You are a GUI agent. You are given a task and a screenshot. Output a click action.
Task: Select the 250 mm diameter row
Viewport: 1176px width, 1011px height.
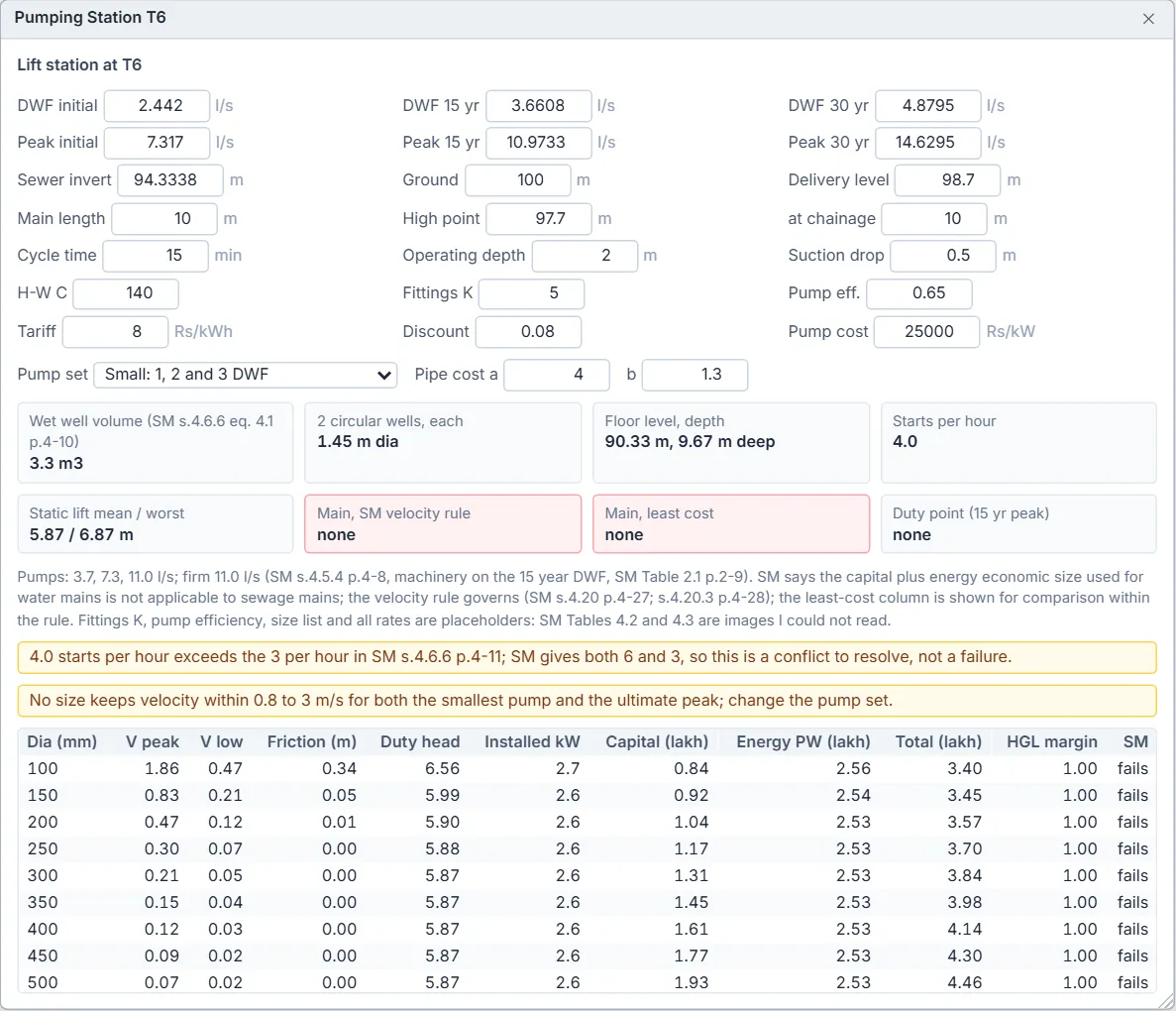[588, 849]
